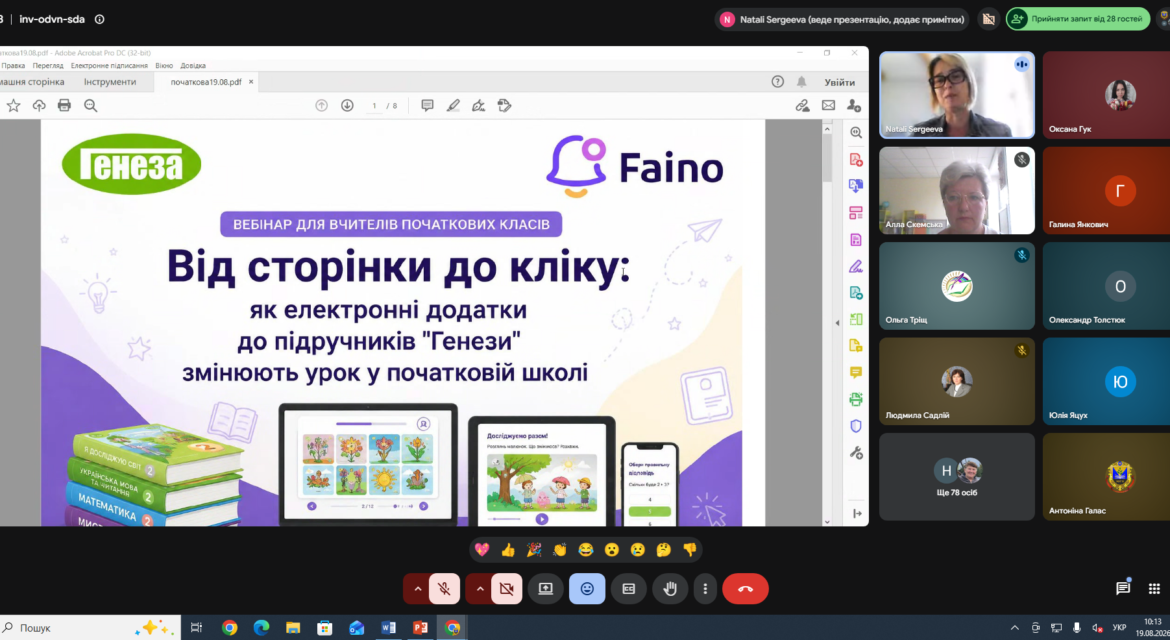Send file by email envelope icon

click(x=828, y=106)
